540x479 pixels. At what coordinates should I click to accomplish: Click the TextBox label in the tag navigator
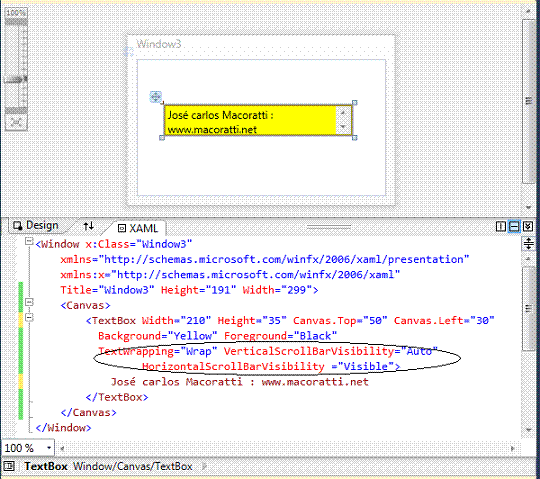click(46, 466)
